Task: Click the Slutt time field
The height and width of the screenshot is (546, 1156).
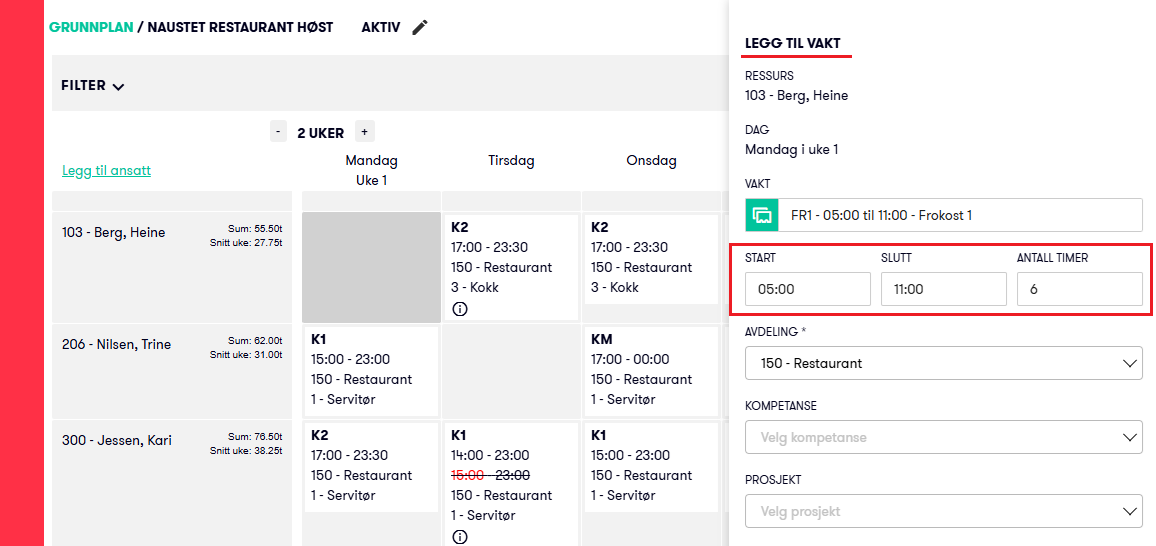Action: click(x=943, y=289)
